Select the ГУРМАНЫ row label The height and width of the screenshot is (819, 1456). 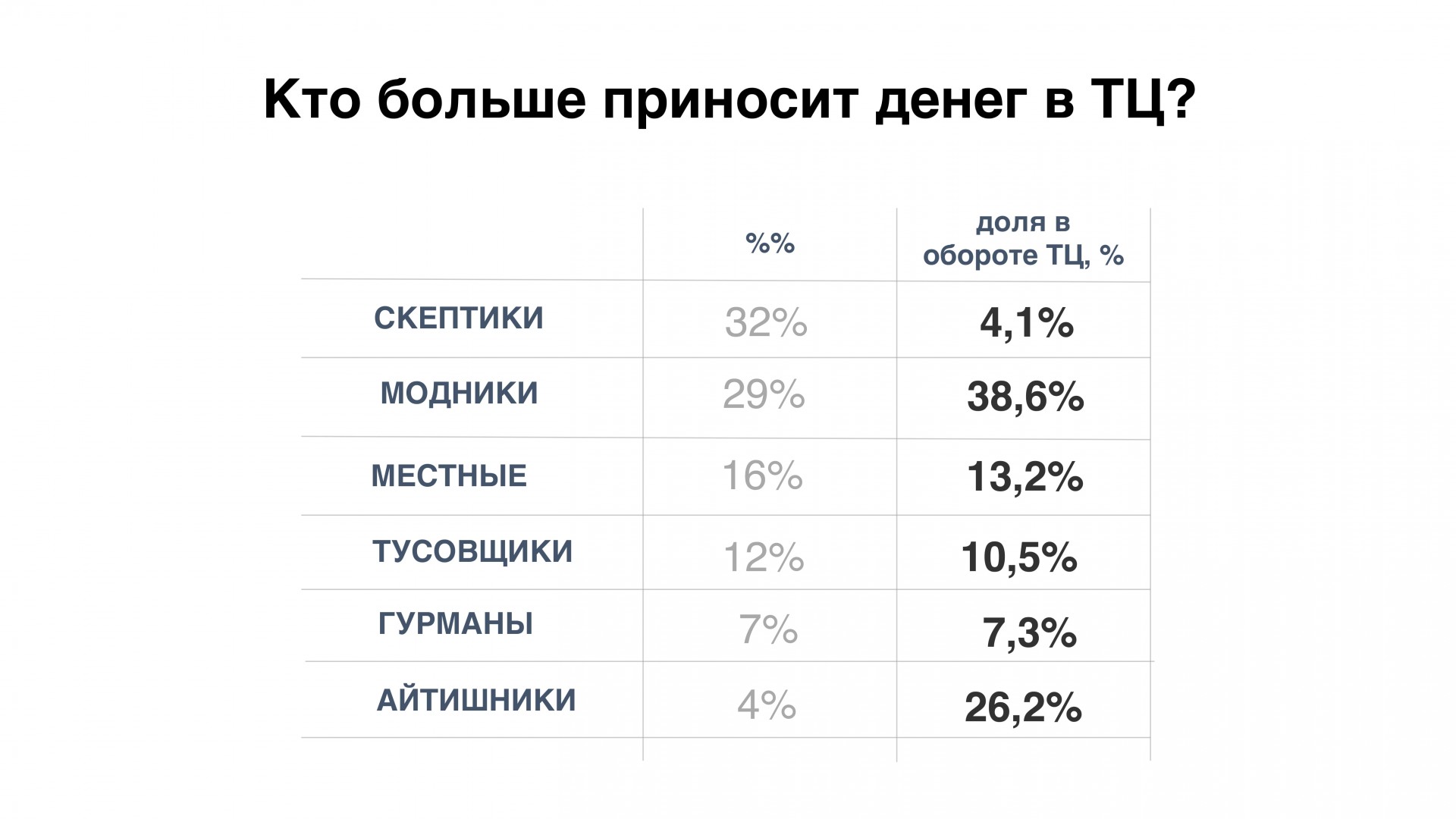(x=456, y=624)
